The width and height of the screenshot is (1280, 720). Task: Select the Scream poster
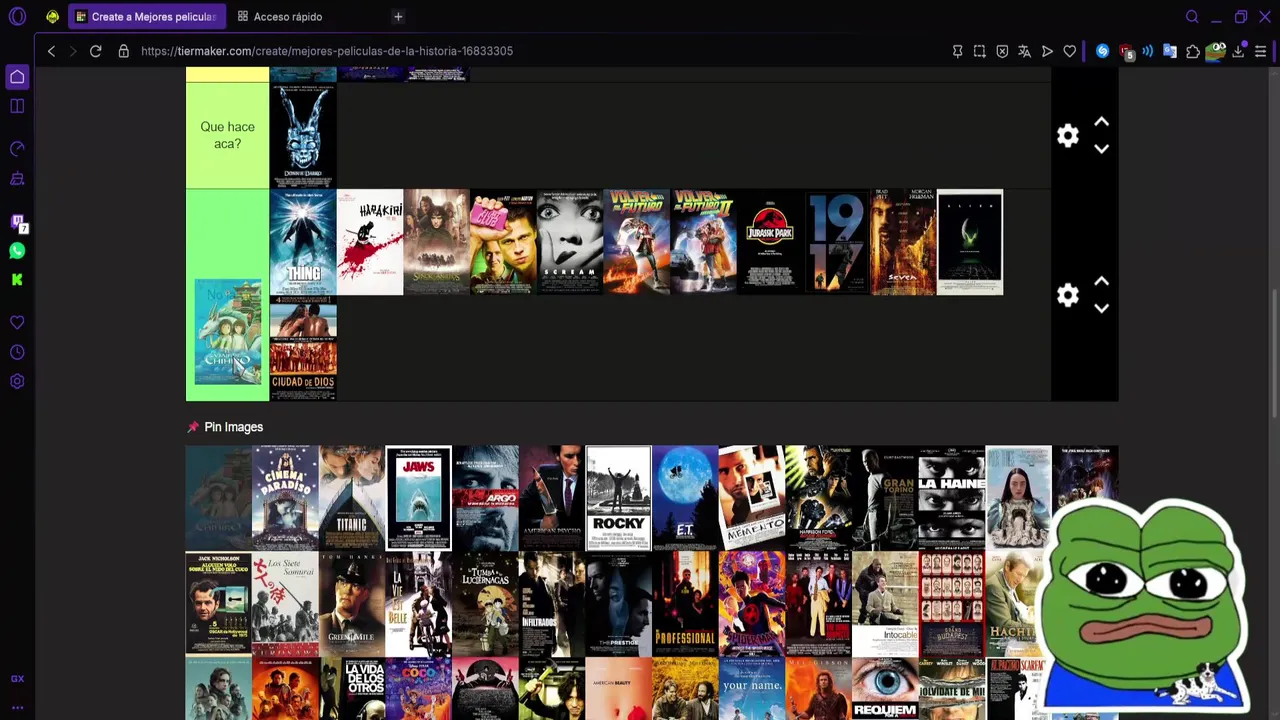(570, 242)
